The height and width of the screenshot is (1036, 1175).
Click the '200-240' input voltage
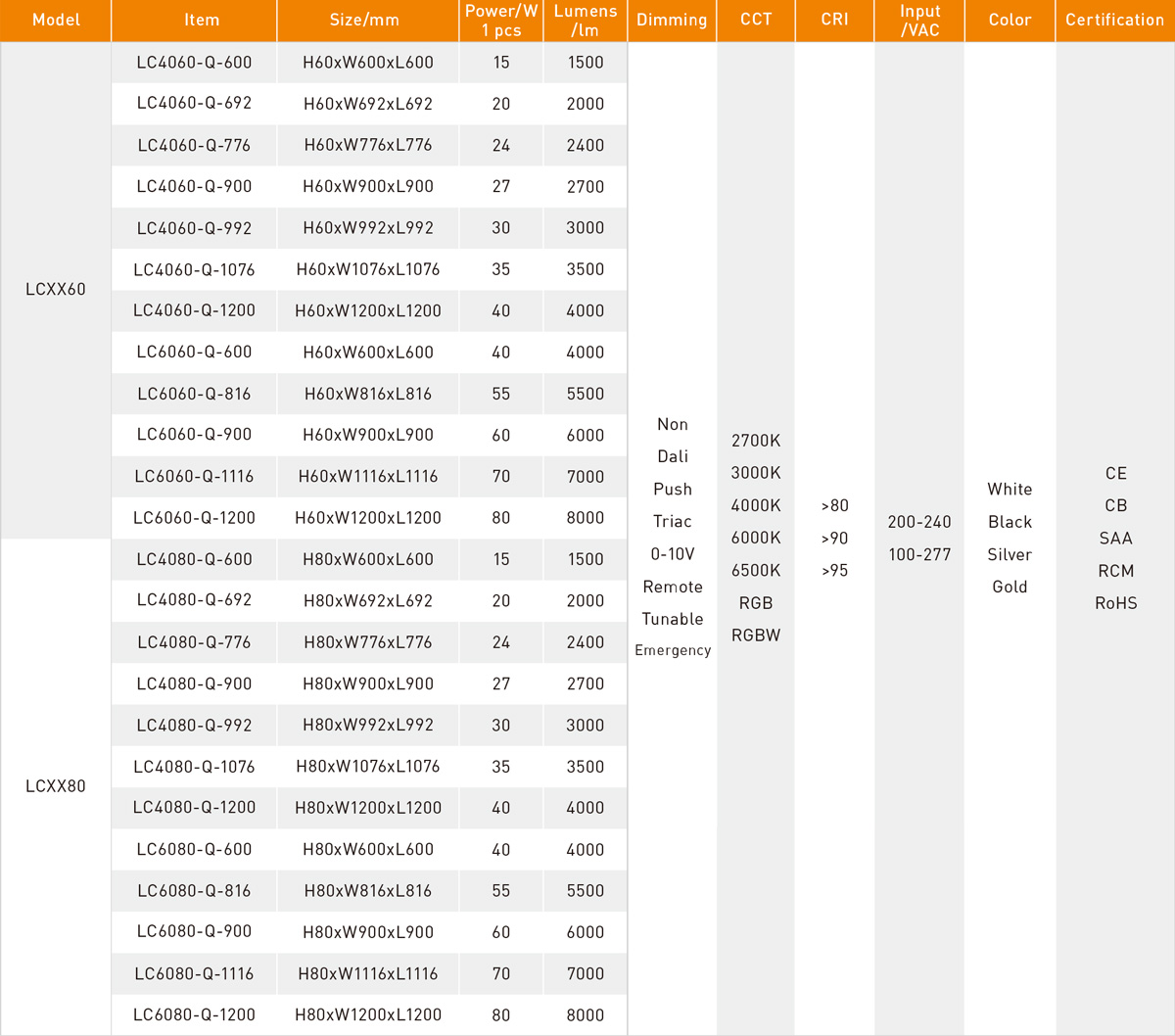coord(919,522)
